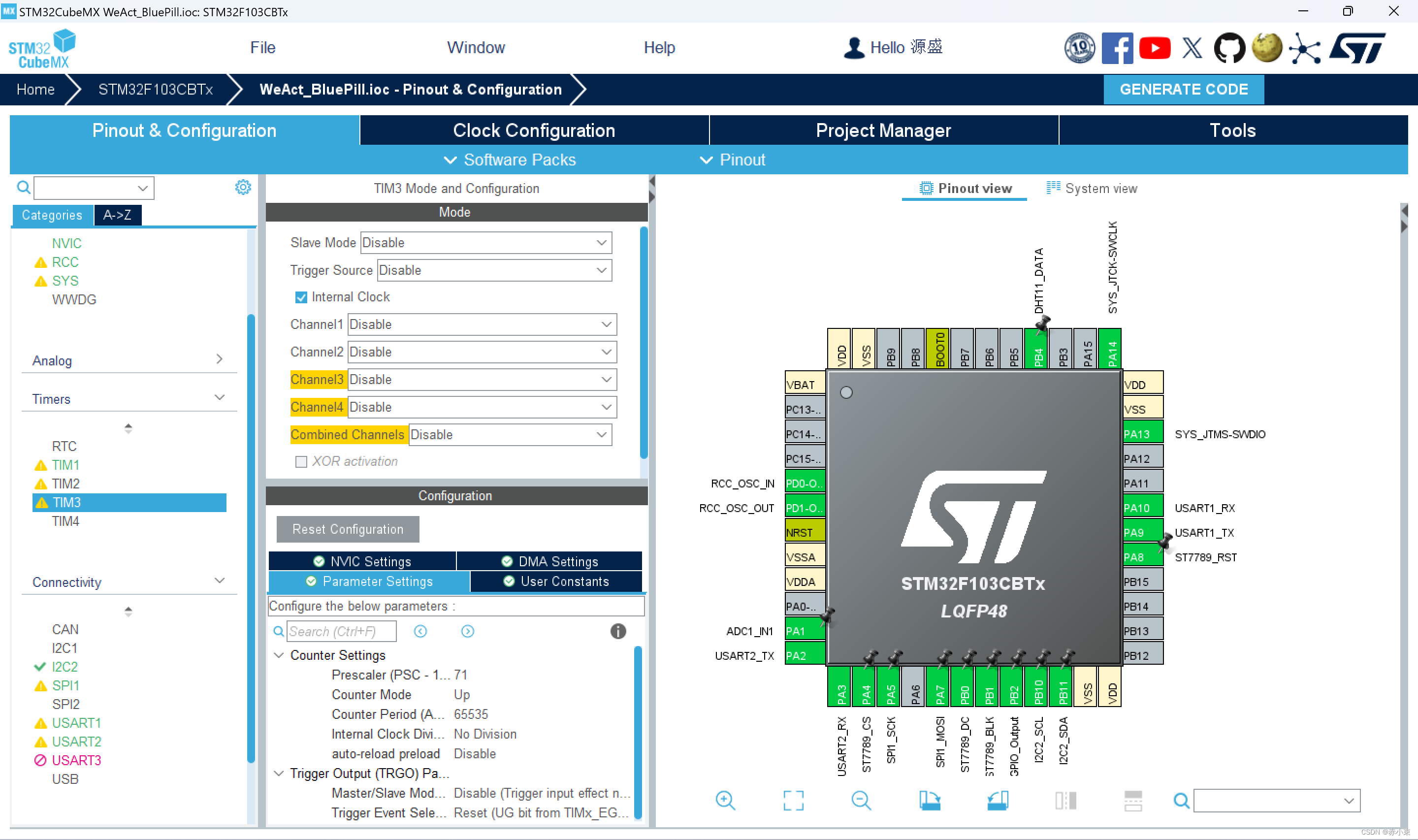The height and width of the screenshot is (840, 1418).
Task: Open the Slave Mode dropdown
Action: (485, 243)
